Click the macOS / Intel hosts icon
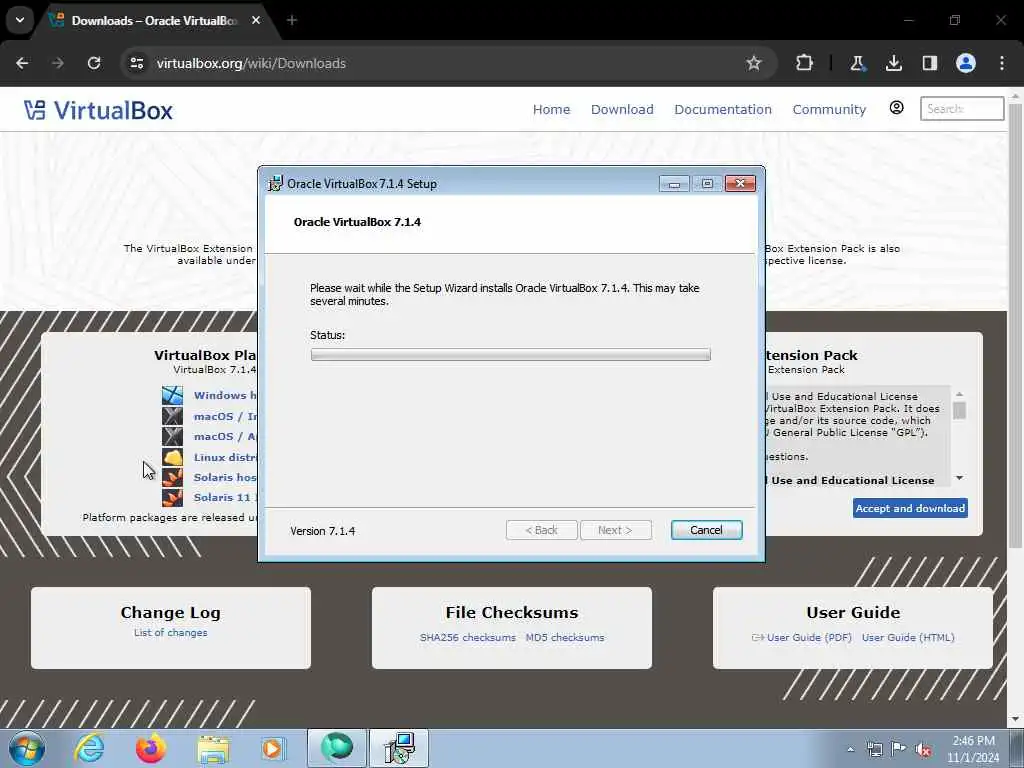This screenshot has width=1024, height=768. pos(172,416)
